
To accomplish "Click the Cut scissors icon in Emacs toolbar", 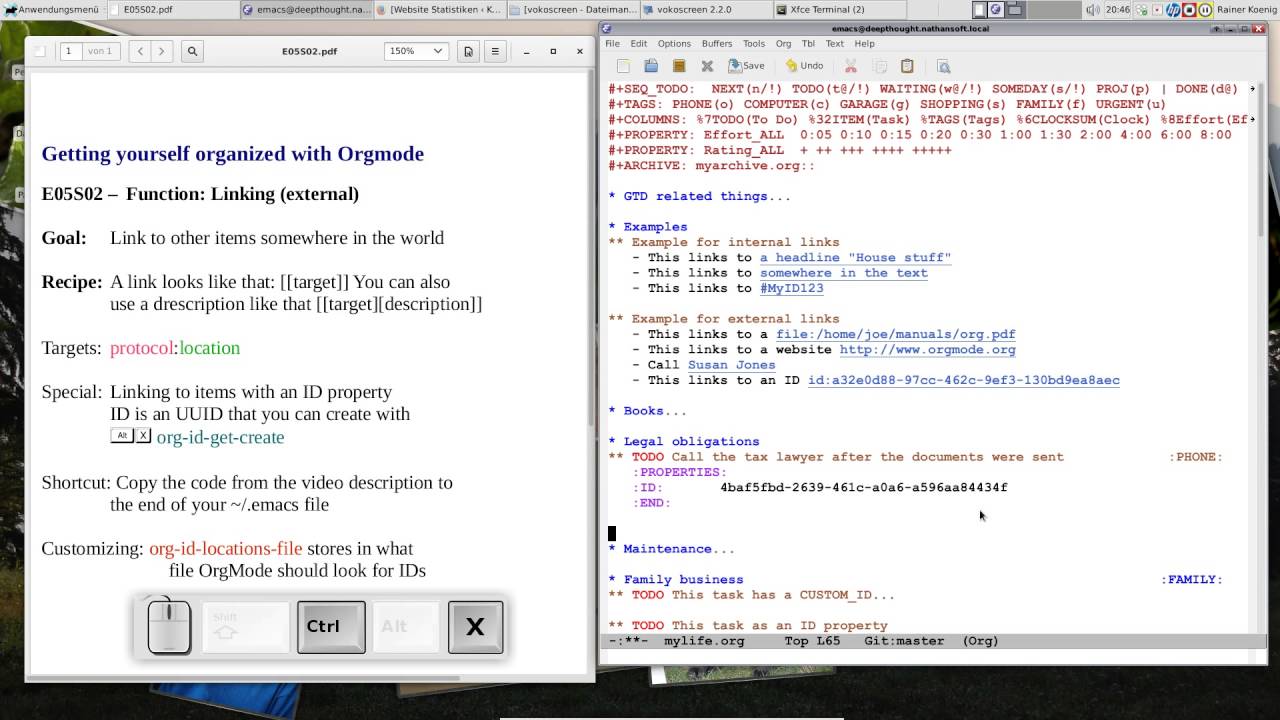I will [851, 66].
